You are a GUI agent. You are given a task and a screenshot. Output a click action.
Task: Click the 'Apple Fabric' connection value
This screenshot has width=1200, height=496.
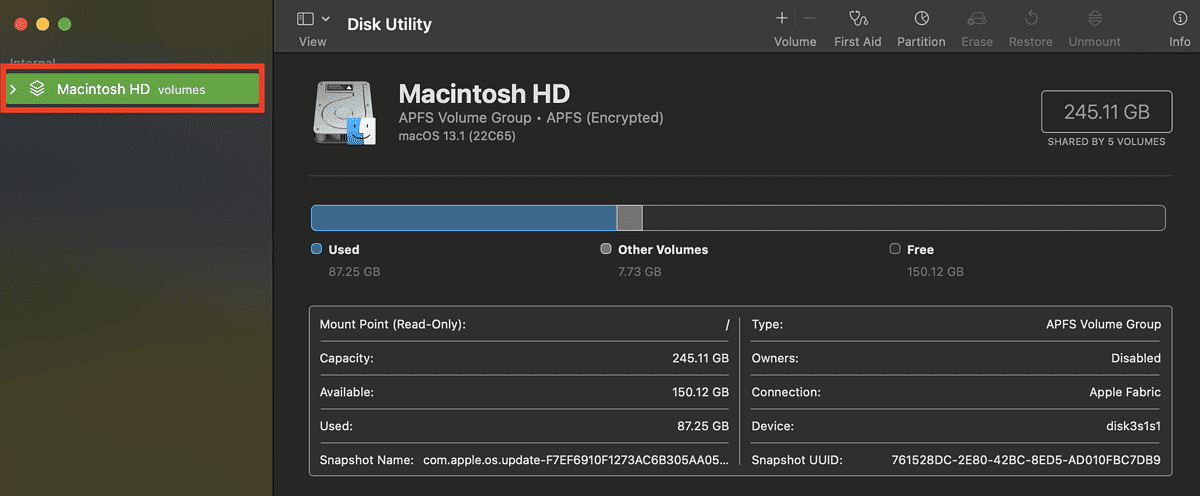coord(1125,392)
